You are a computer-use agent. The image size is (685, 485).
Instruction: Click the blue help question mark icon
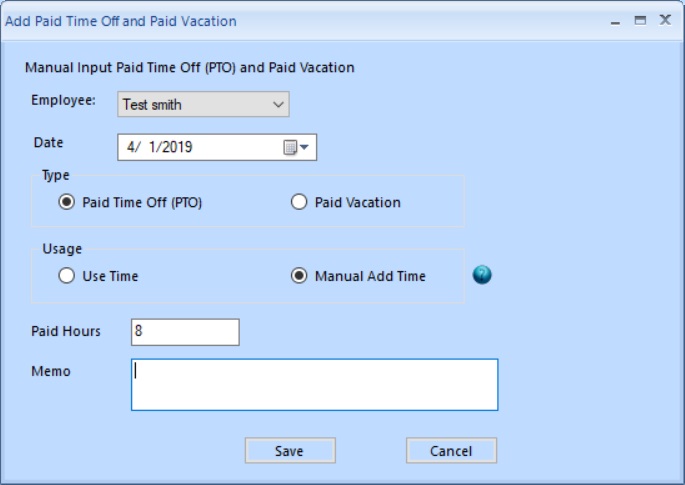point(482,275)
